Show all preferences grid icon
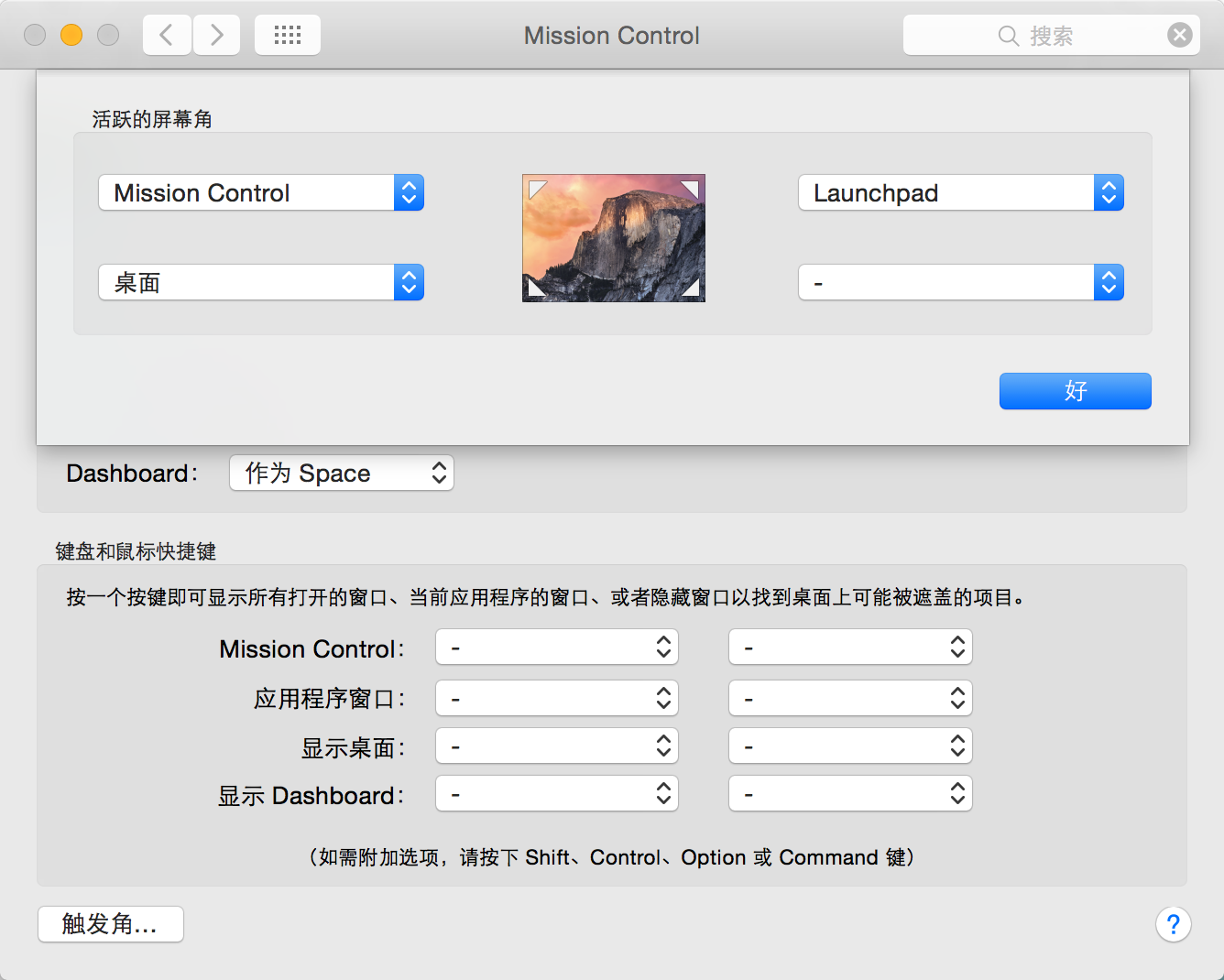The image size is (1224, 980). [x=288, y=36]
